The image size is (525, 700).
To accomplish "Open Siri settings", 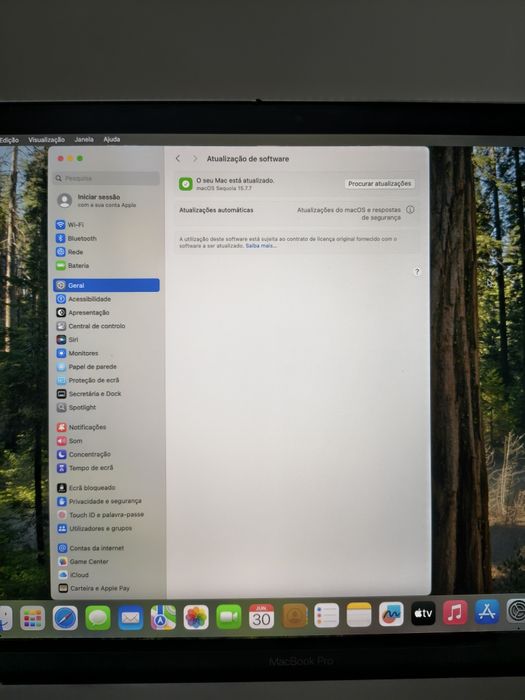I will [106, 340].
